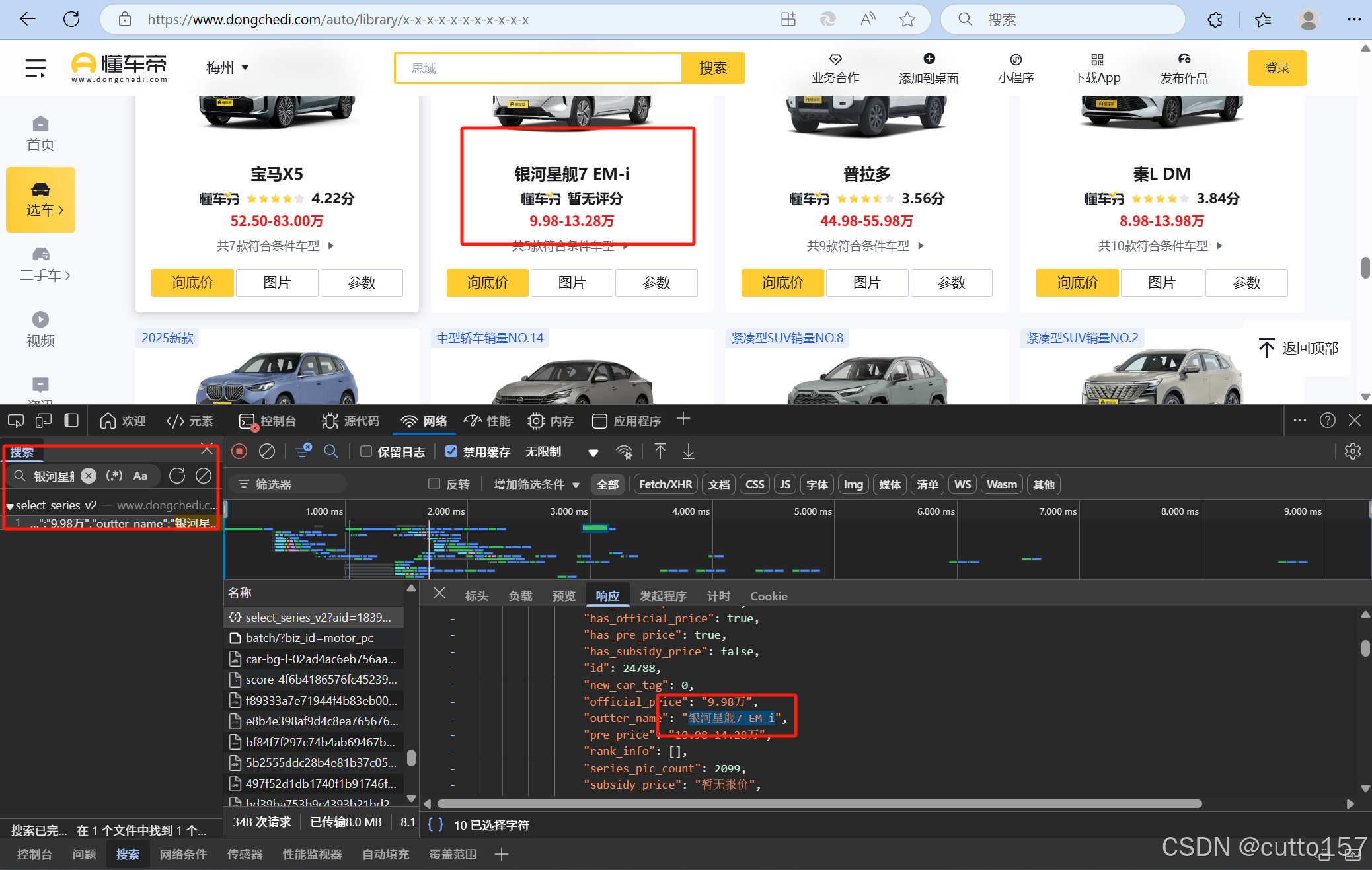Viewport: 1372px width, 870px height.
Task: Open the 控制台 DevTools tab
Action: tap(268, 421)
